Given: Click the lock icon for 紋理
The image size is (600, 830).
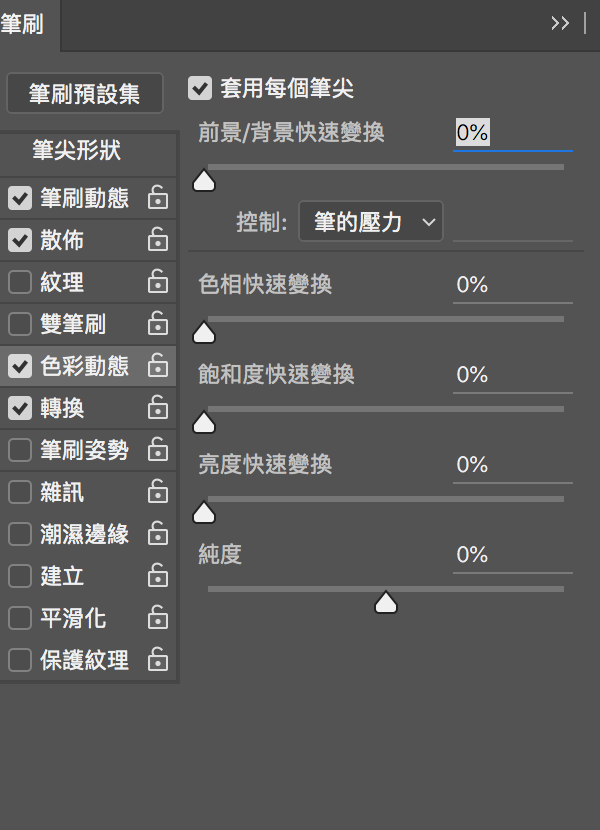Looking at the screenshot, I should coord(158,282).
